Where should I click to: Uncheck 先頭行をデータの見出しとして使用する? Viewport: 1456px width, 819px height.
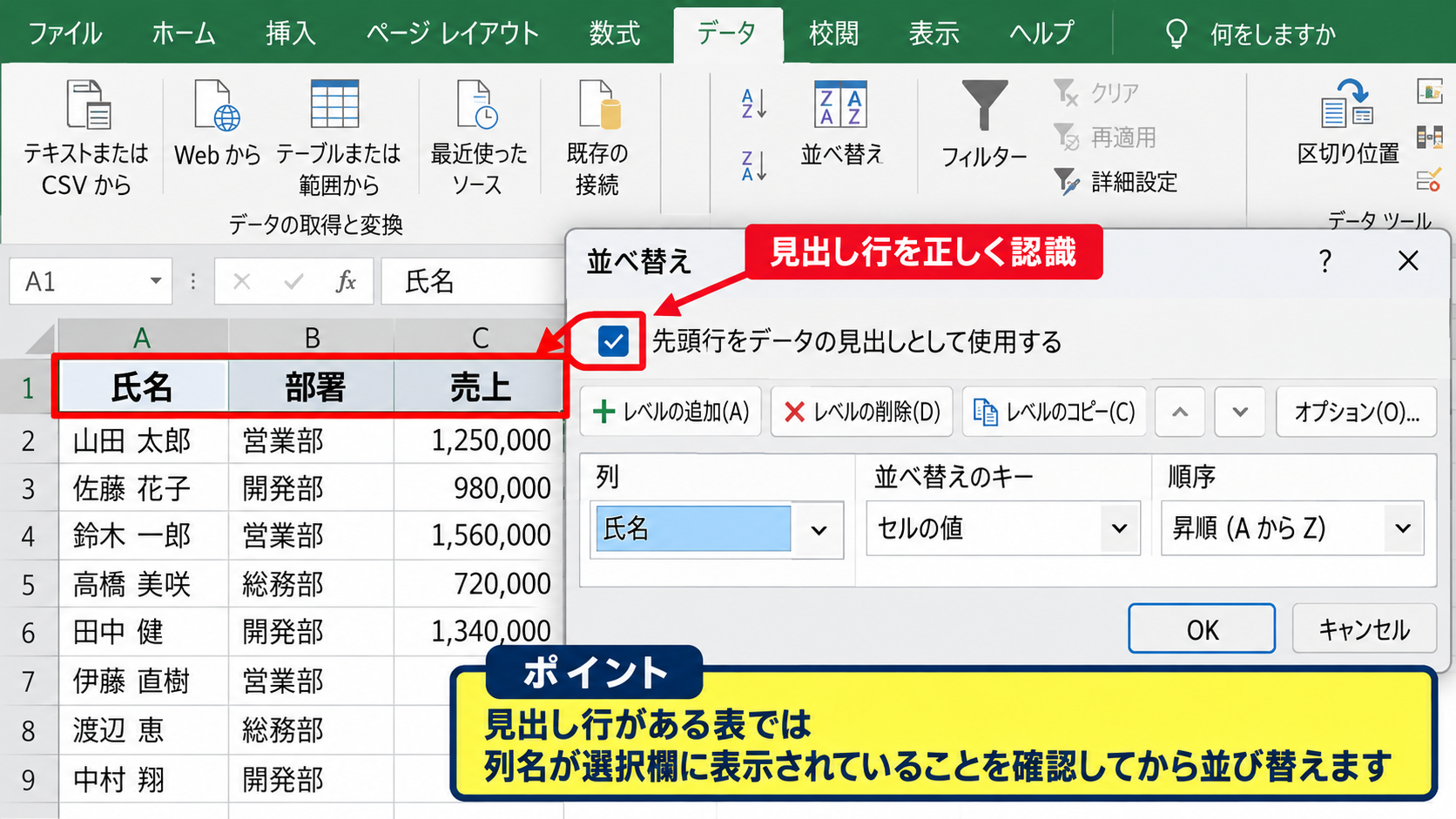tap(613, 341)
